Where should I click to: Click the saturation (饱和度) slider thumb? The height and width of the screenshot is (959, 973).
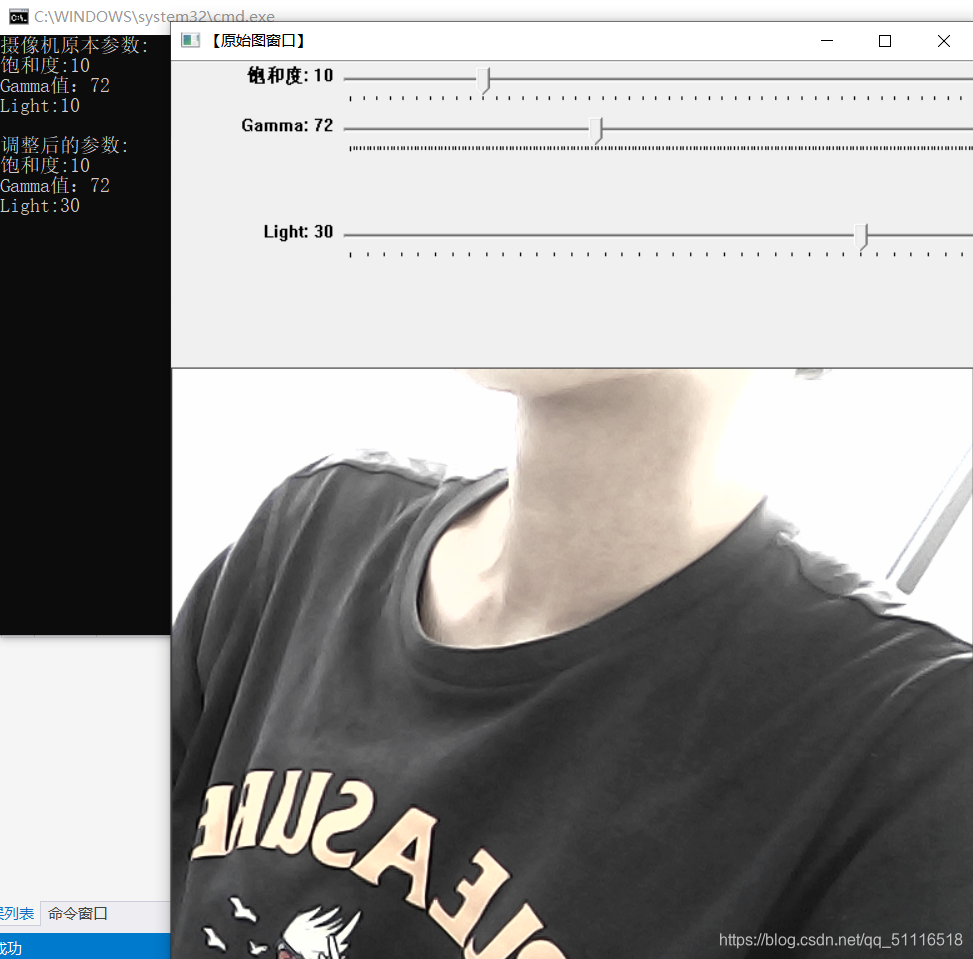(484, 80)
